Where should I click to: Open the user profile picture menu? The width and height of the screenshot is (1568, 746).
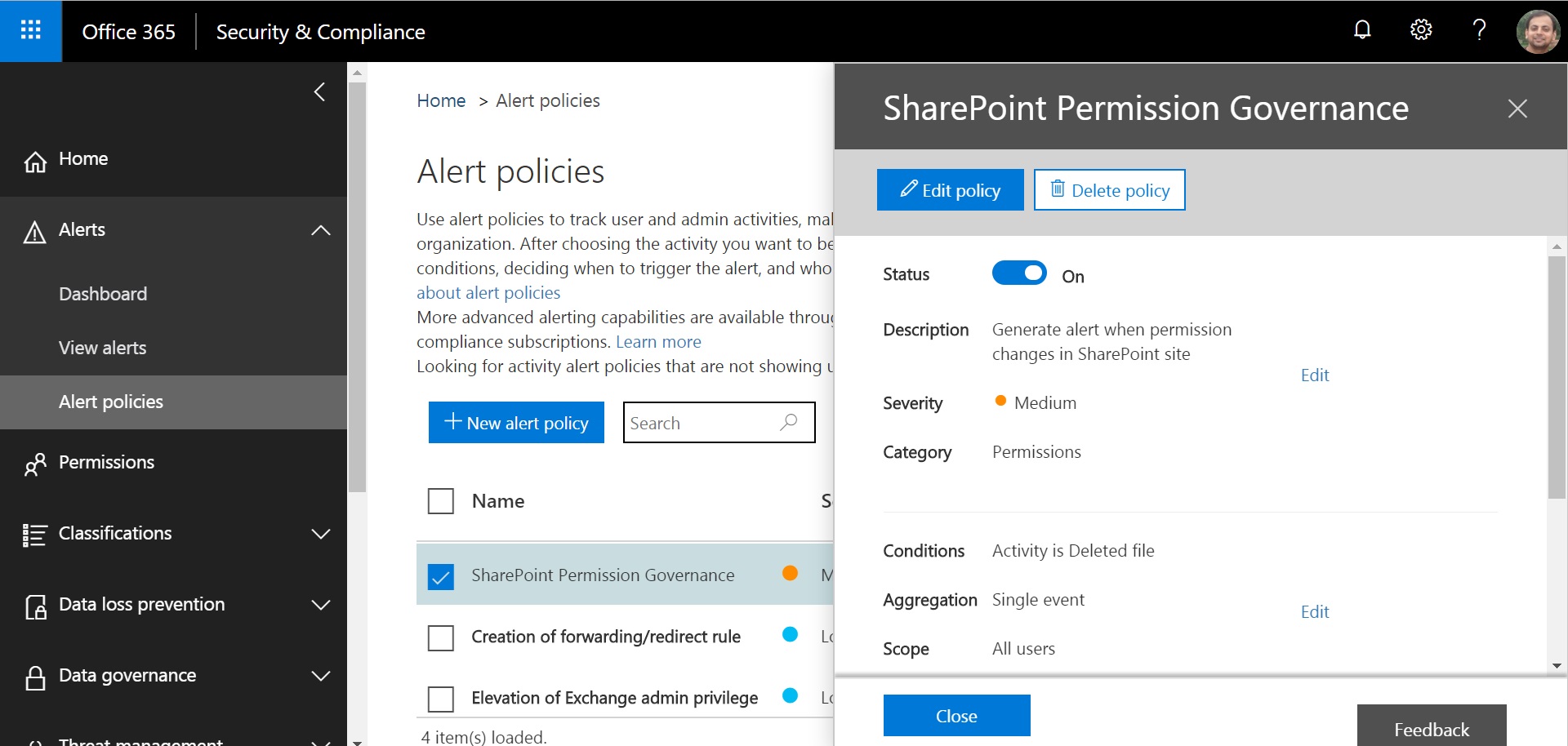pyautogui.click(x=1539, y=31)
